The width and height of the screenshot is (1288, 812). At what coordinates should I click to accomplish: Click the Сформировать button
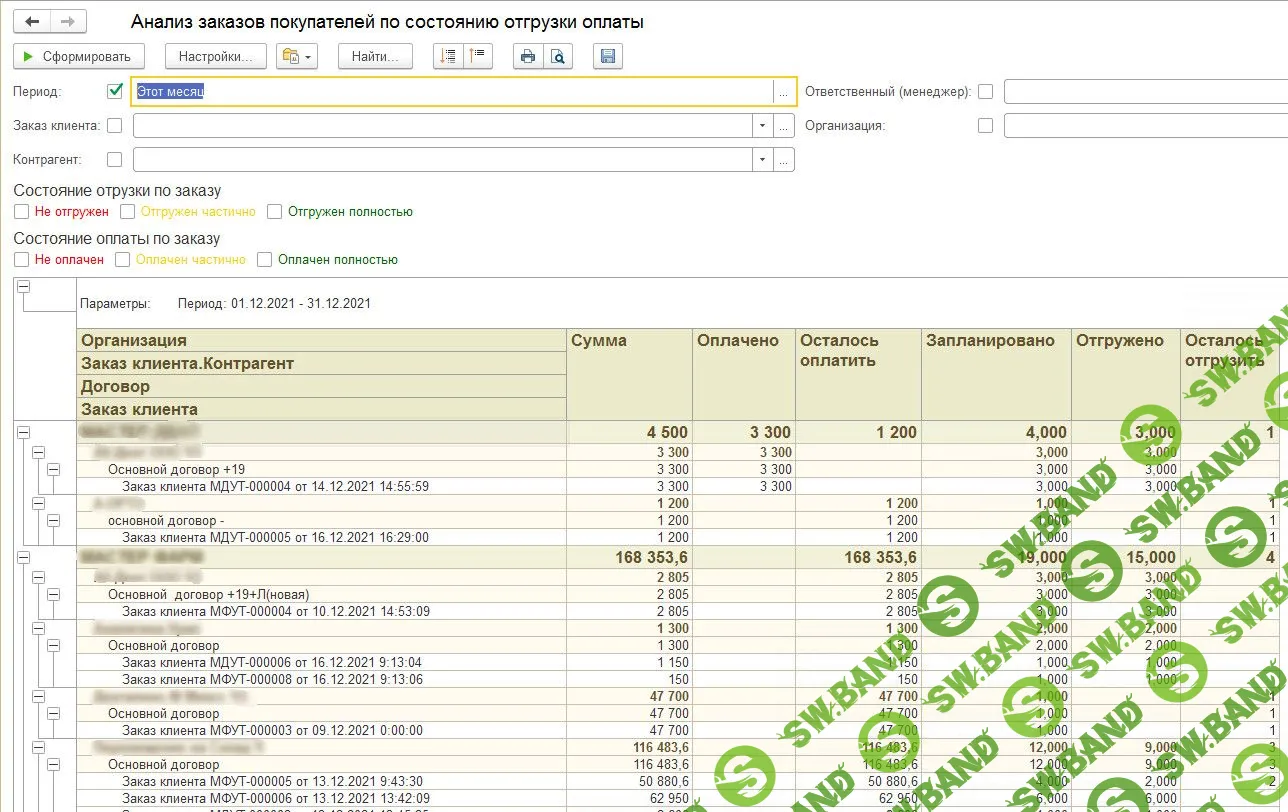point(79,56)
